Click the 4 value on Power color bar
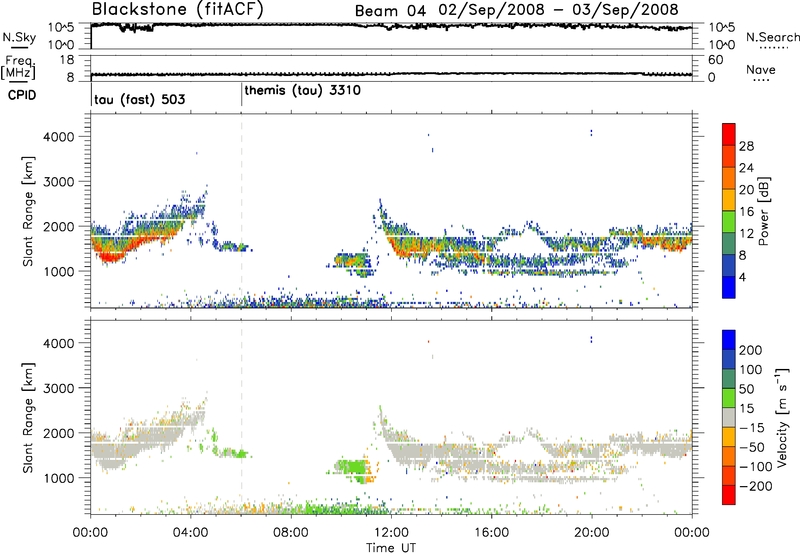The height and width of the screenshot is (554, 800). (743, 277)
